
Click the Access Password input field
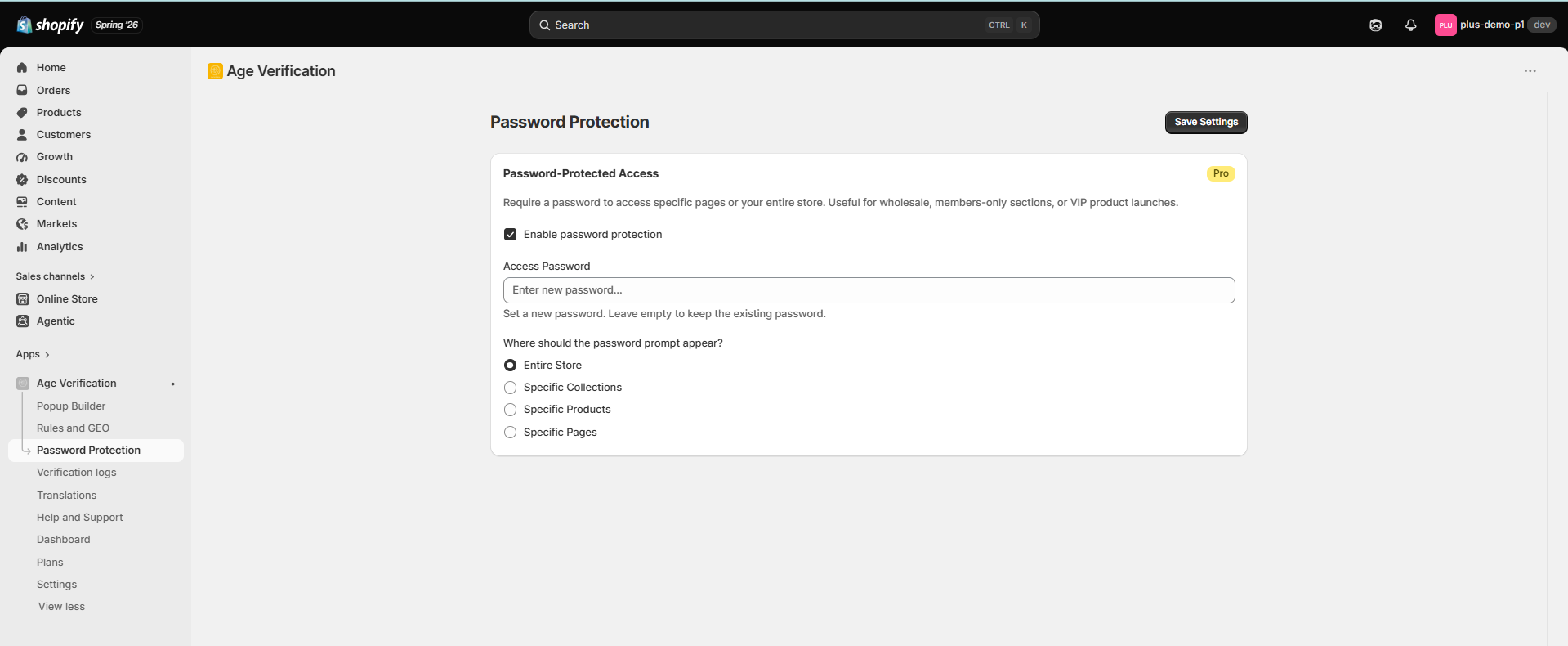869,290
